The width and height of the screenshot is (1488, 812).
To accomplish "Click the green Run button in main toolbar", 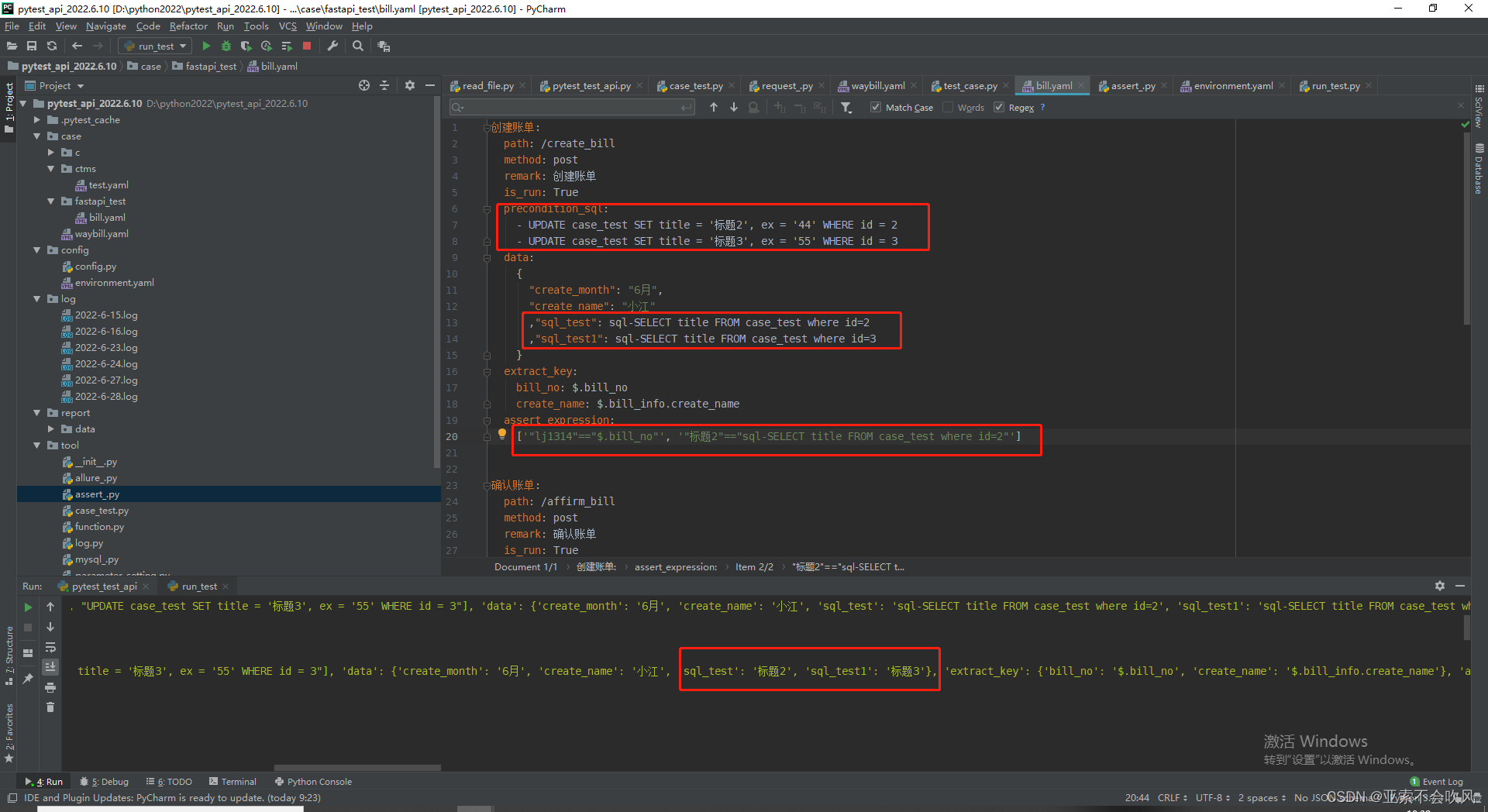I will [x=206, y=46].
